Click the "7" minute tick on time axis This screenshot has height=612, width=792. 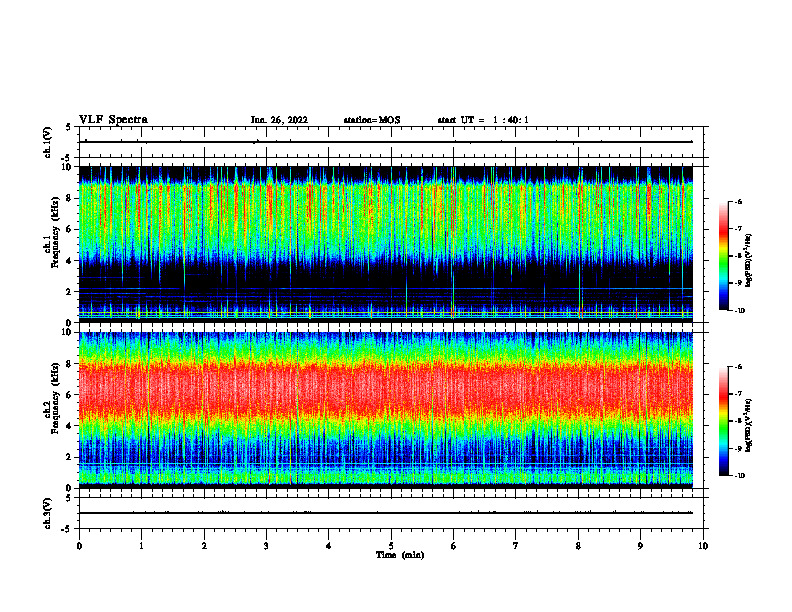click(516, 546)
